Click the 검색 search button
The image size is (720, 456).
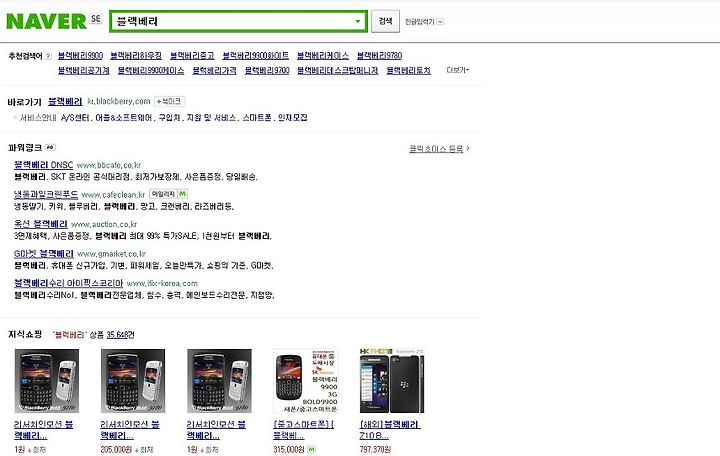pyautogui.click(x=385, y=21)
